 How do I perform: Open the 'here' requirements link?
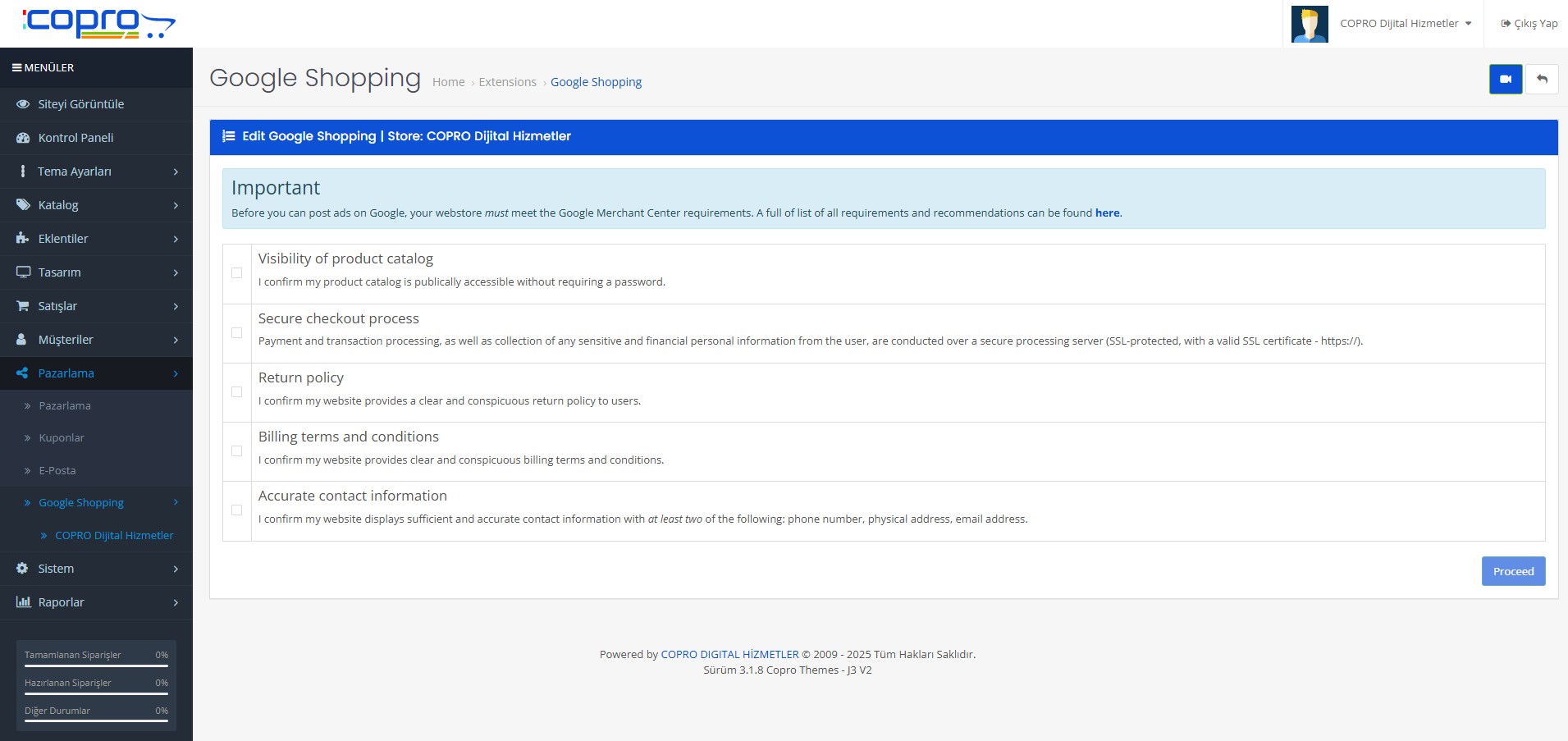[x=1107, y=213]
